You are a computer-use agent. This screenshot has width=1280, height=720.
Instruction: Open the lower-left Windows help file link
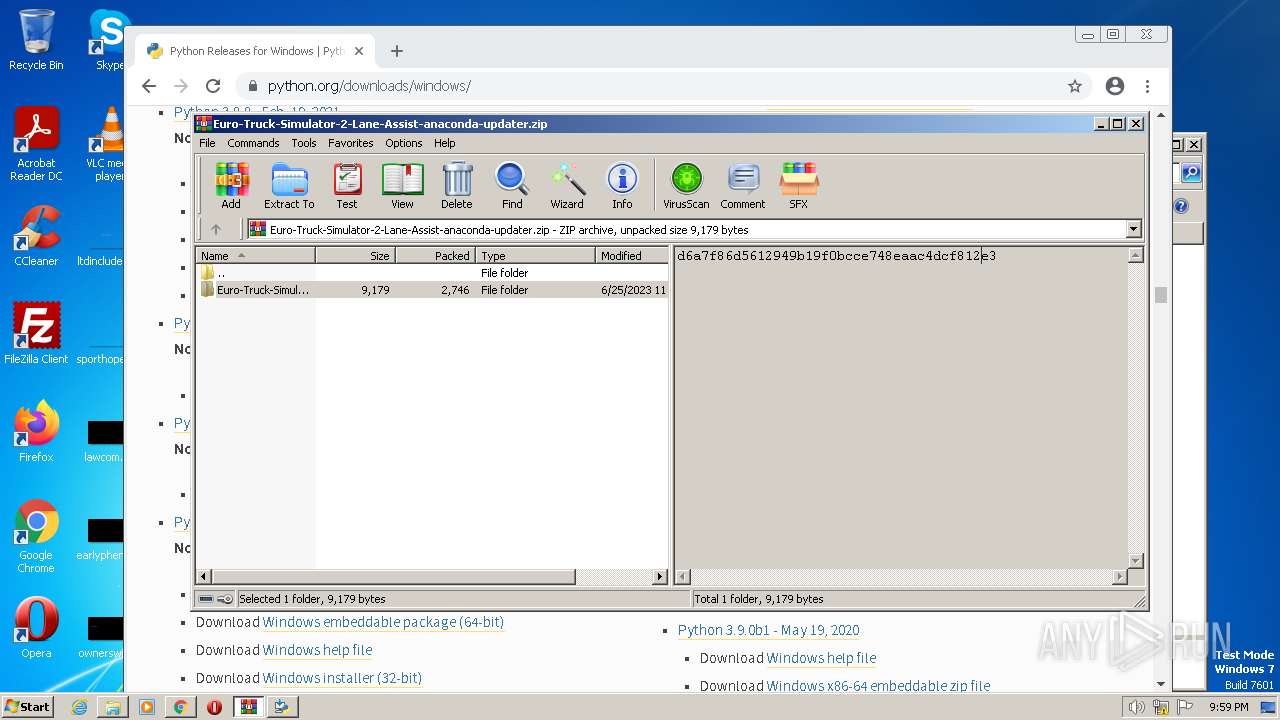pos(317,650)
